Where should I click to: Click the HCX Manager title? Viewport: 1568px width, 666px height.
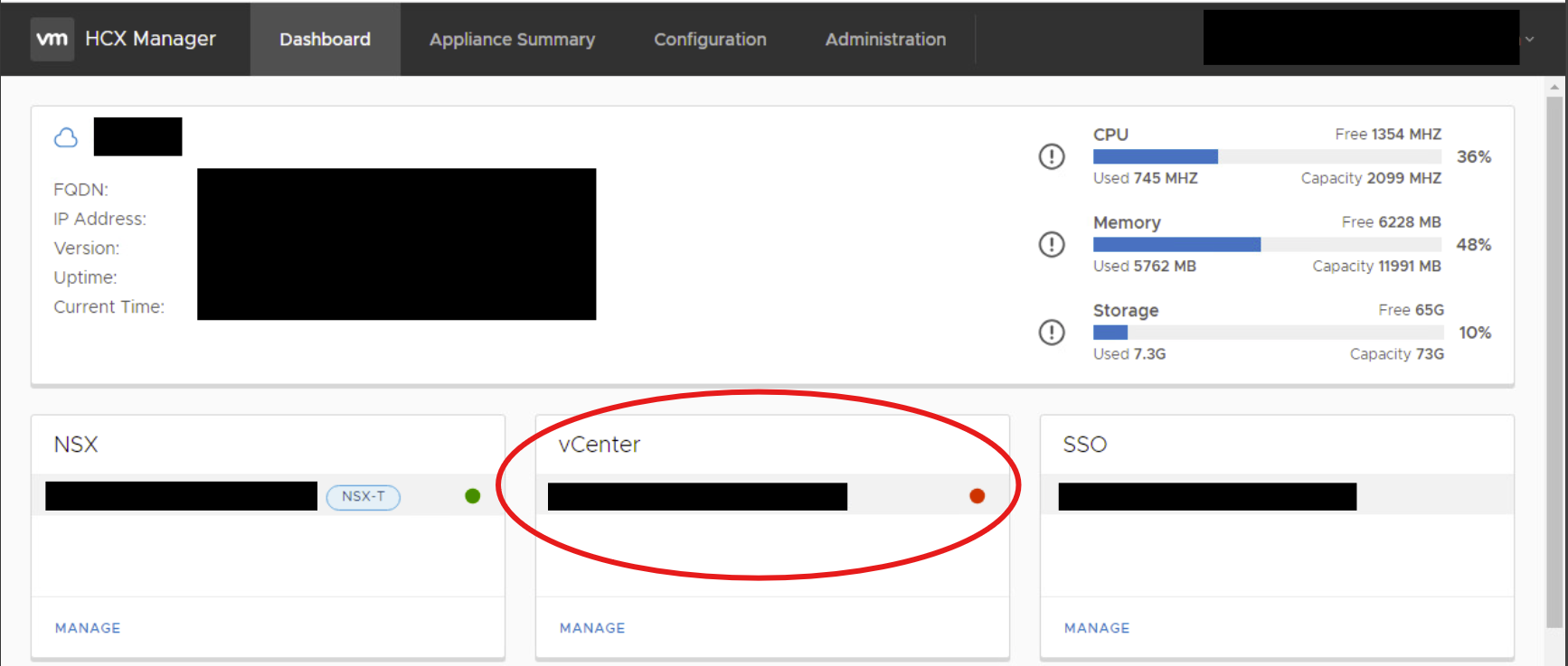(150, 39)
